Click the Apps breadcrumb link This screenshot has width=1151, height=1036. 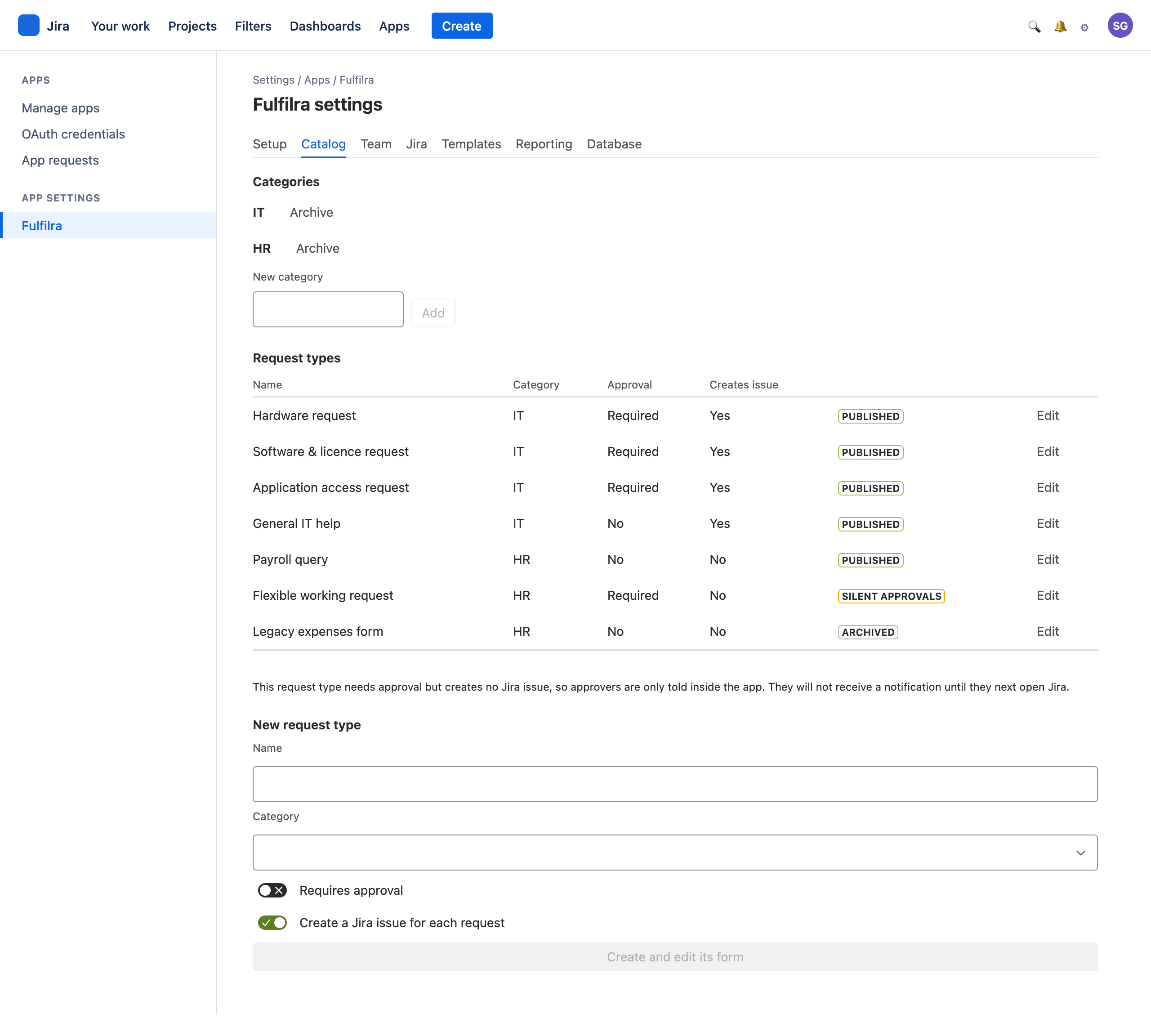click(317, 80)
